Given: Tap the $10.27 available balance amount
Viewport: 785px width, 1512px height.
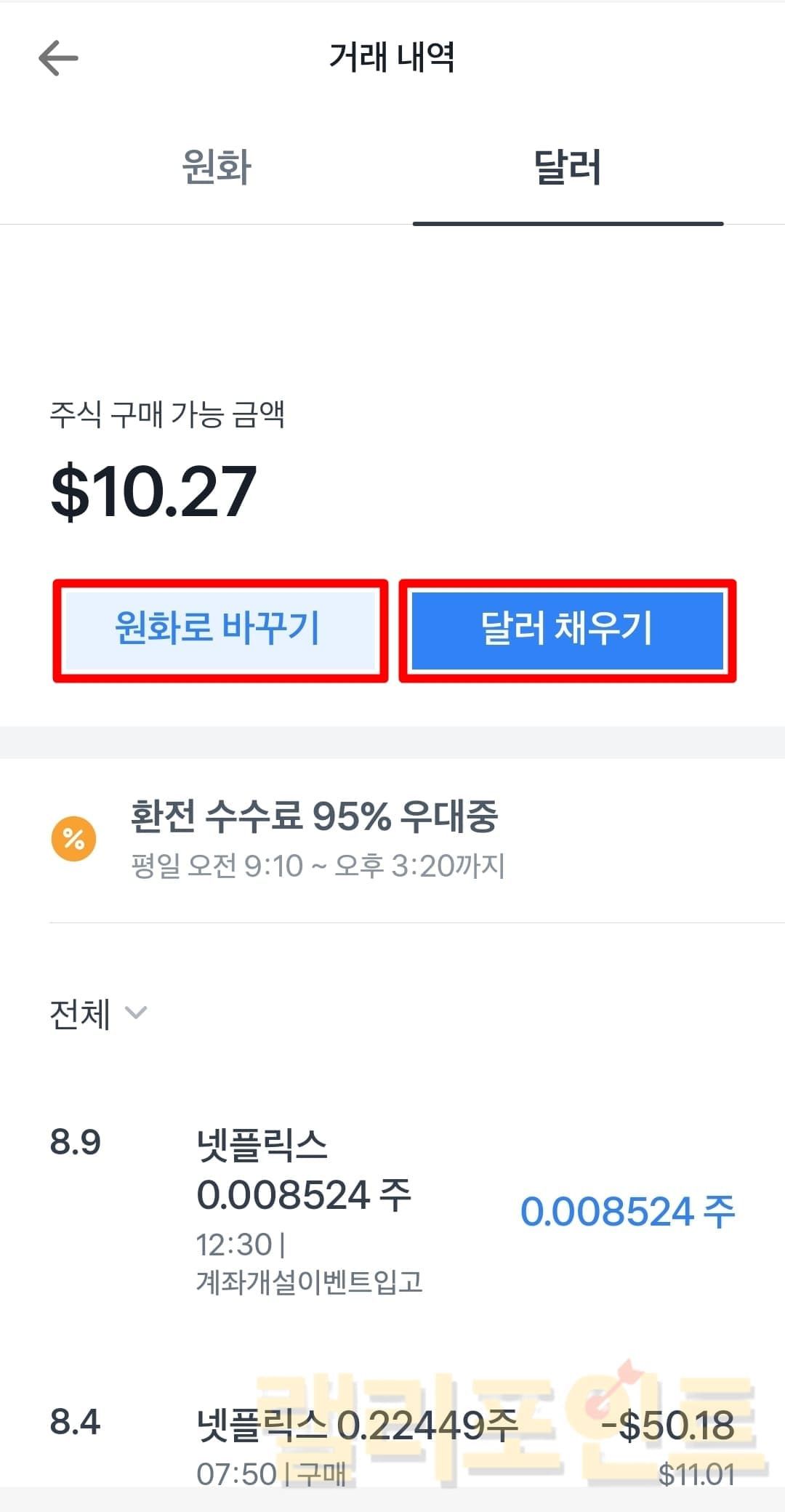Looking at the screenshot, I should [x=153, y=492].
